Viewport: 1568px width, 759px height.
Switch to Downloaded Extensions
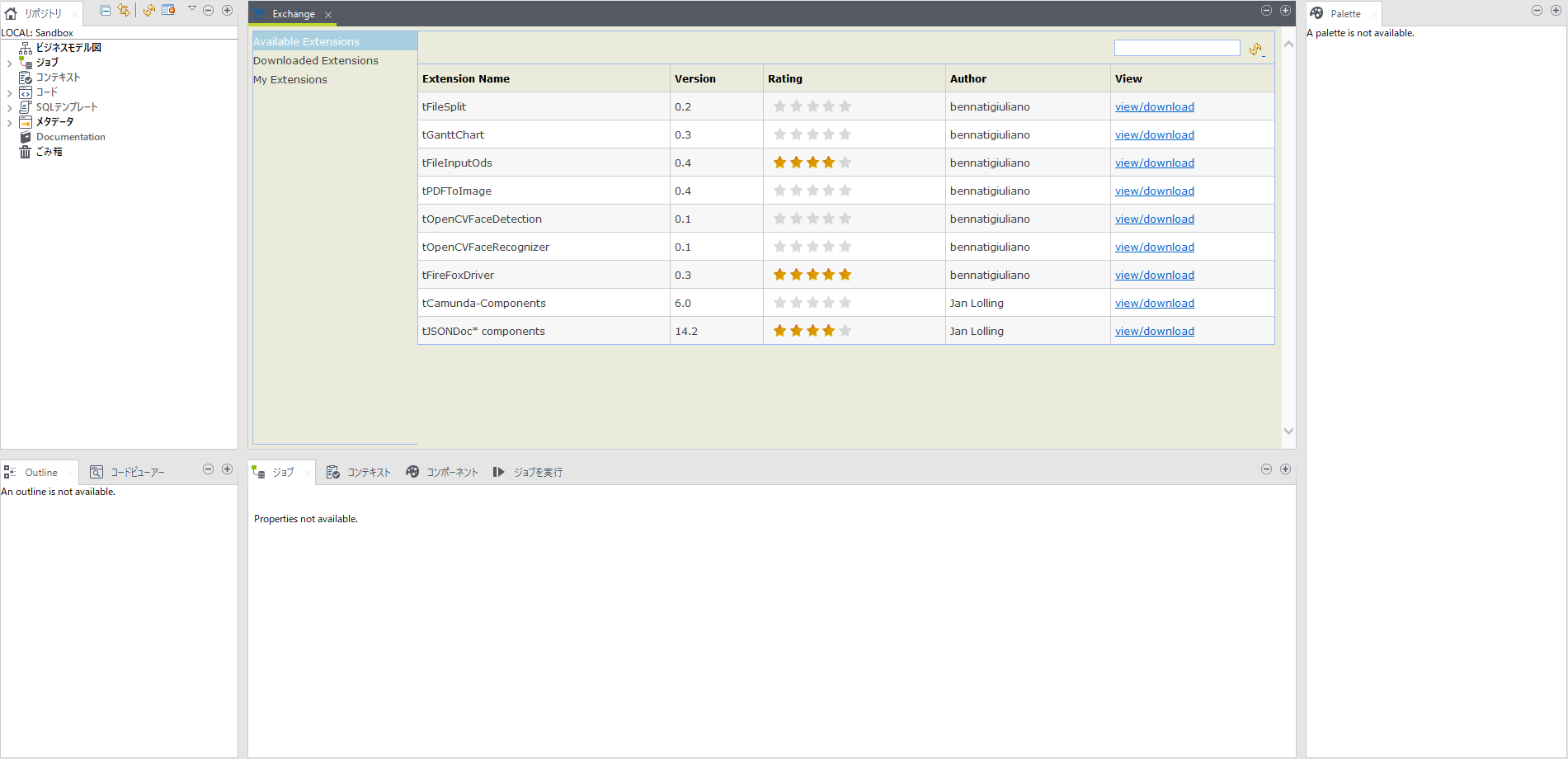click(x=316, y=59)
